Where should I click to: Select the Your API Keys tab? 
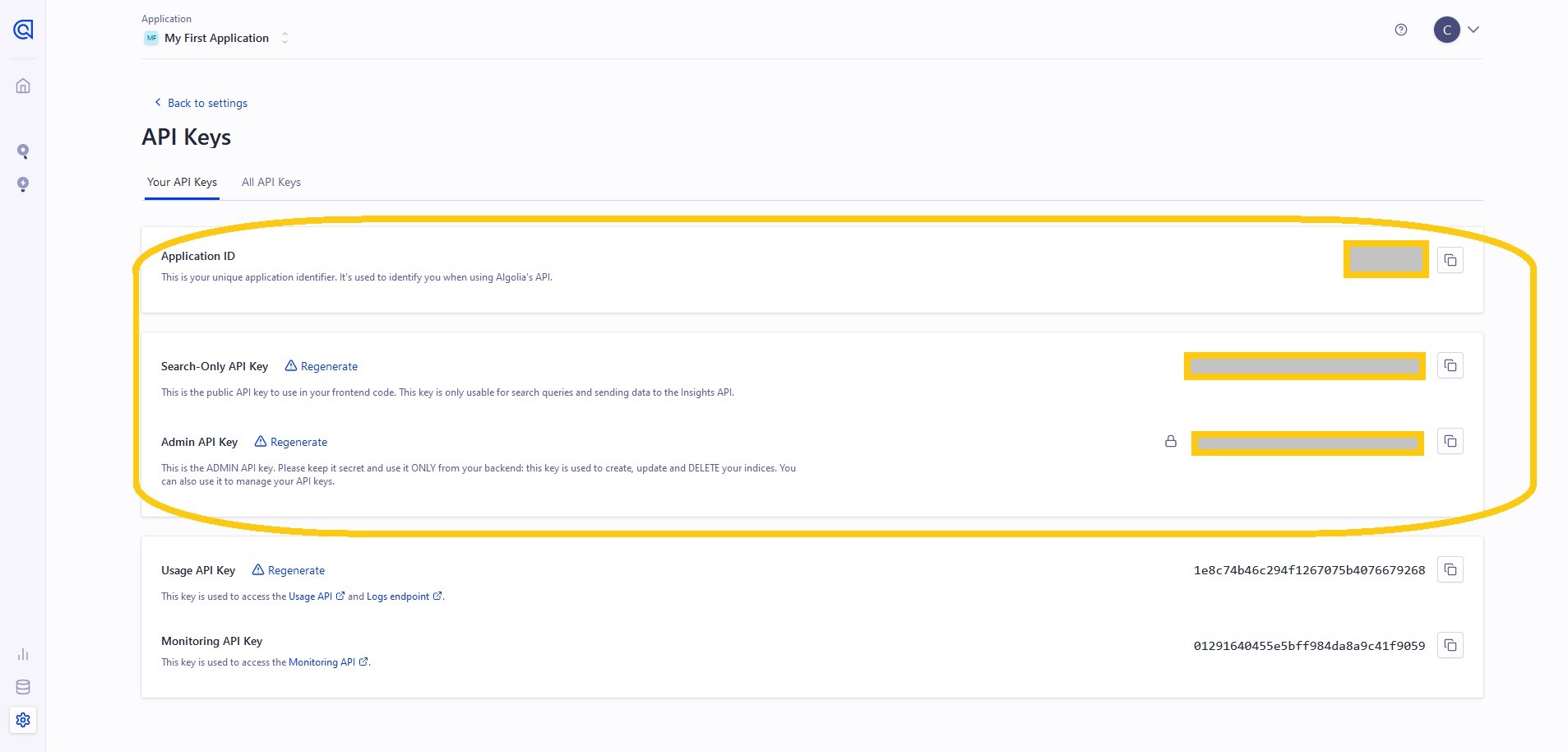tap(182, 182)
